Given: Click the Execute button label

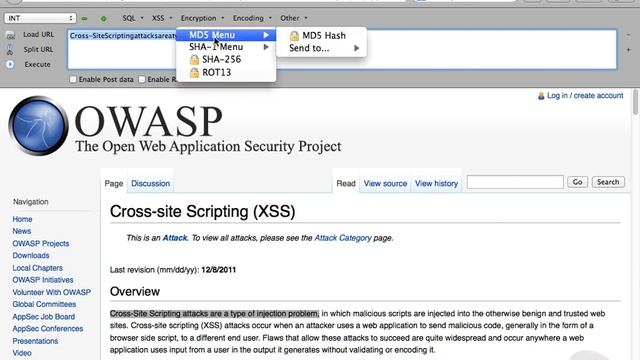Looking at the screenshot, I should [37, 64].
